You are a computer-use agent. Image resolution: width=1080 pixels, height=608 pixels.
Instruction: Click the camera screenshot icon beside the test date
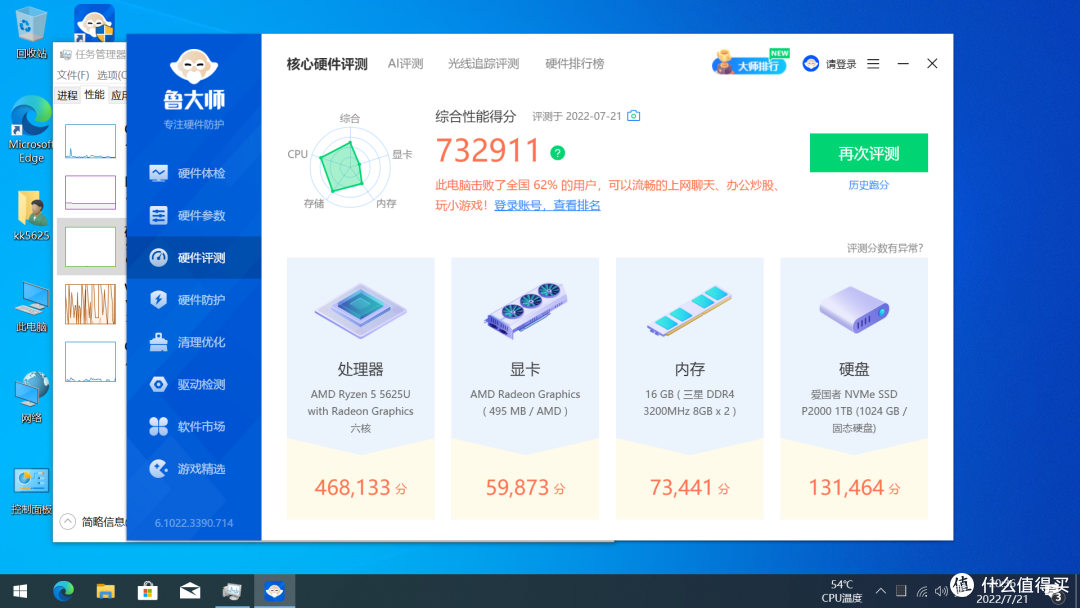(x=634, y=116)
